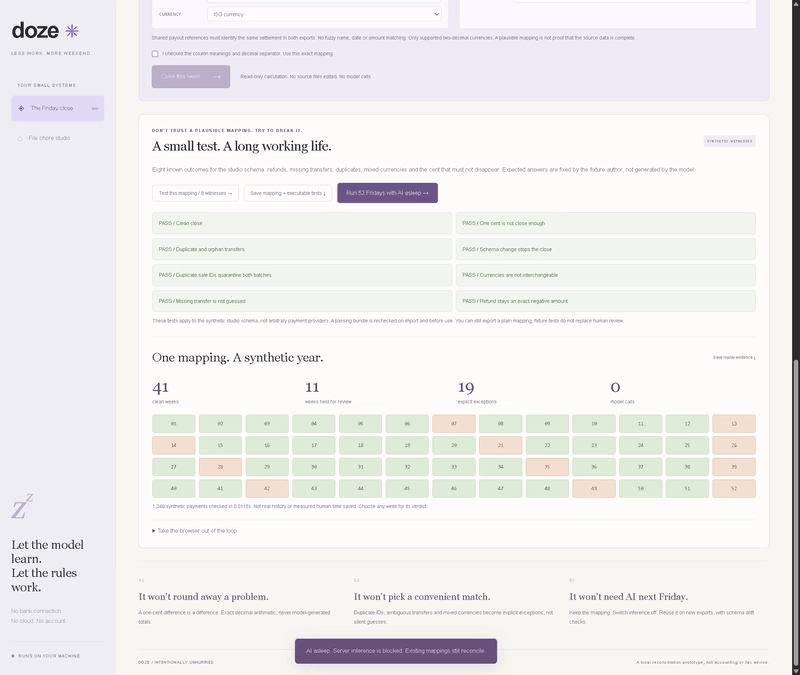Screen dimensions: 800x675
Task: Click week 26 tile in the grid
Action: pos(734,445)
